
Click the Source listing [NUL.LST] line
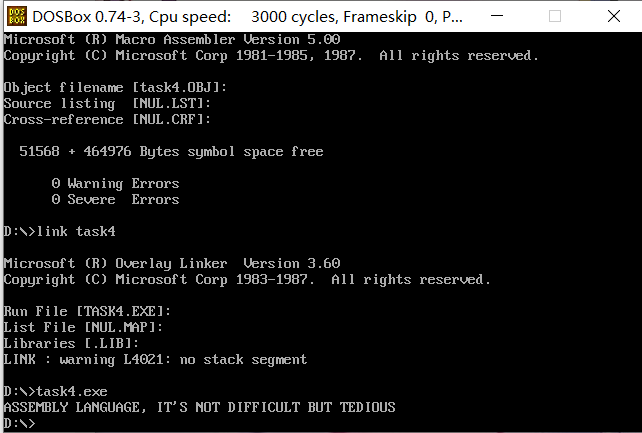[x=107, y=103]
